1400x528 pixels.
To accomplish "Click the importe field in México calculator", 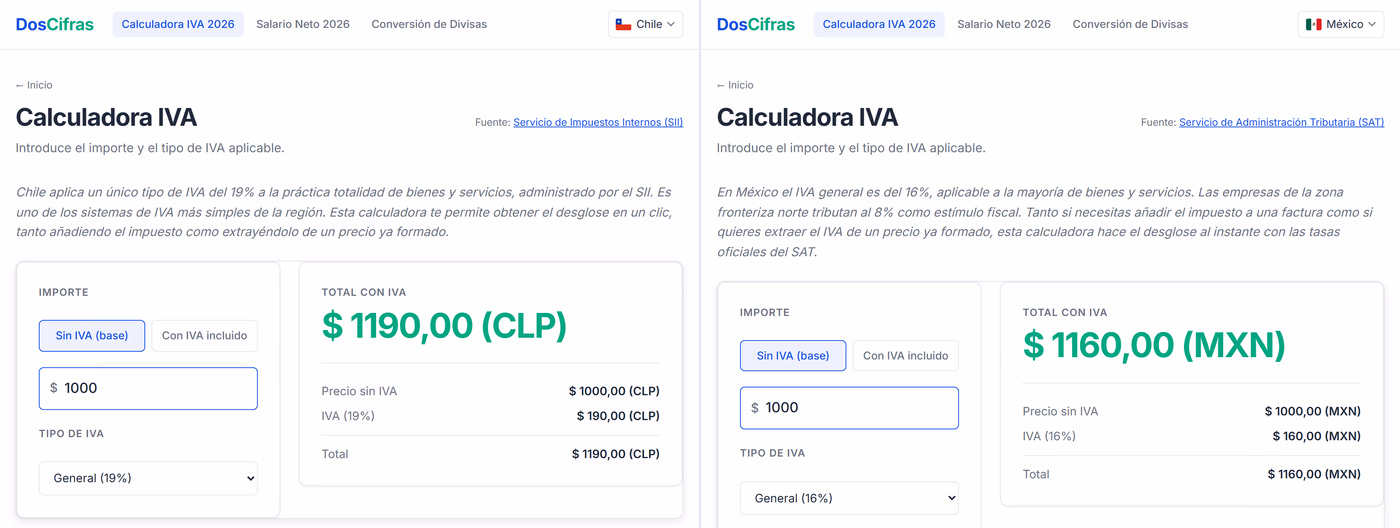I will (x=849, y=408).
